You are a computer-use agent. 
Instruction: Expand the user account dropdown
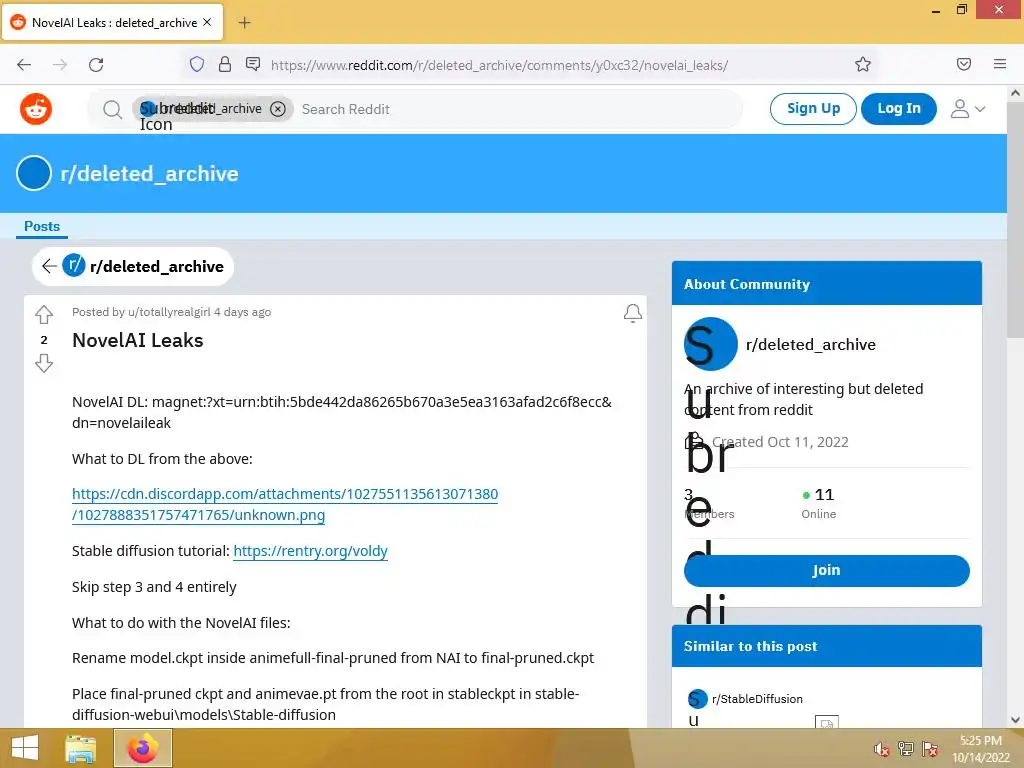(968, 109)
